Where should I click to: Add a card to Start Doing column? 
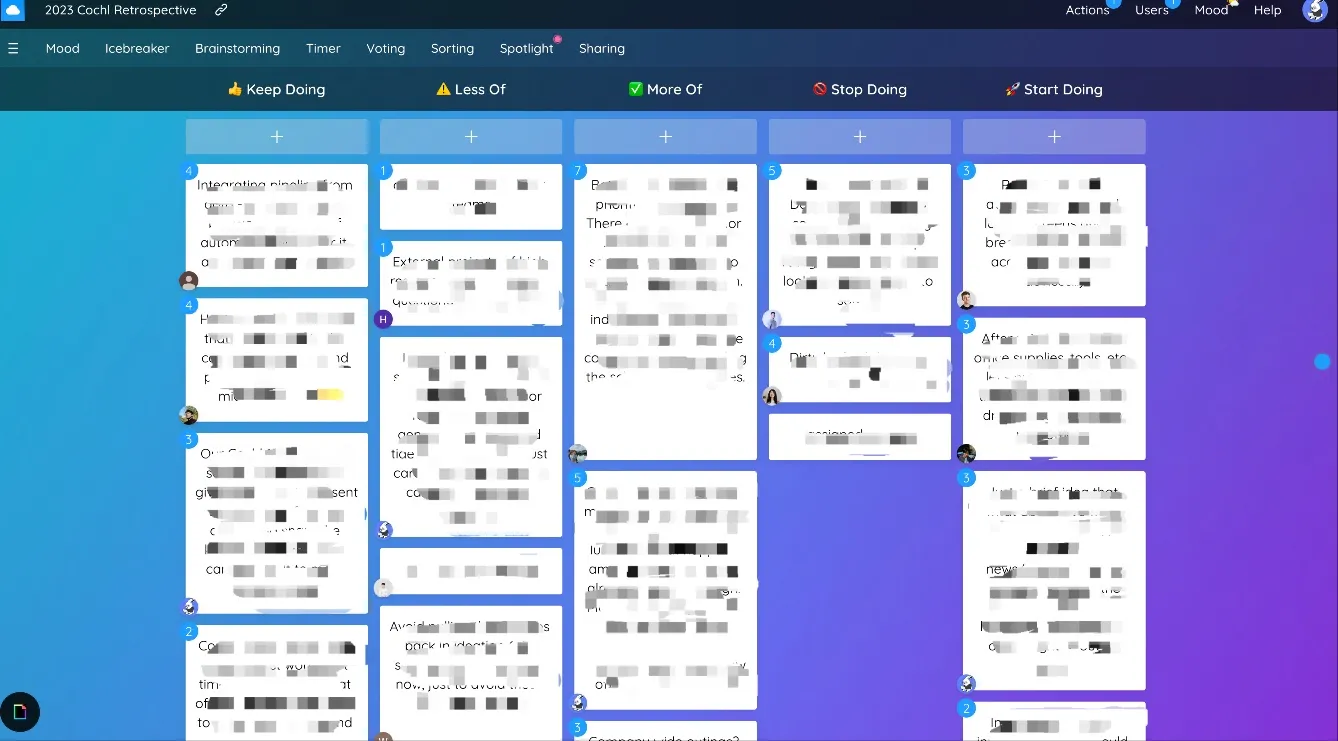pos(1054,137)
